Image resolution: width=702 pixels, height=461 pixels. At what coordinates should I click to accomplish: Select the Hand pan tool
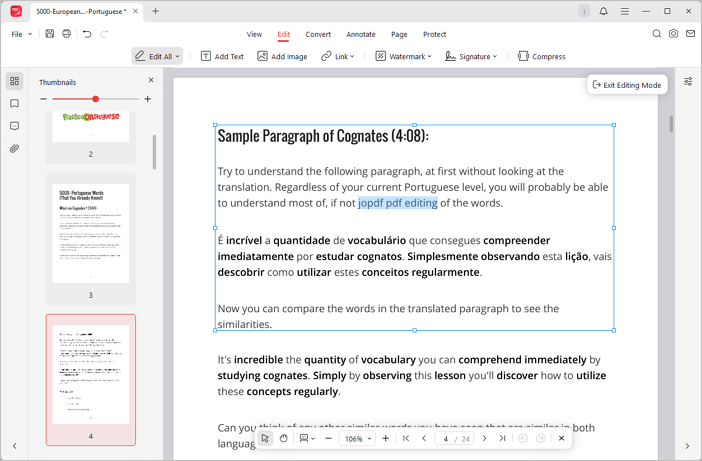[x=284, y=438]
